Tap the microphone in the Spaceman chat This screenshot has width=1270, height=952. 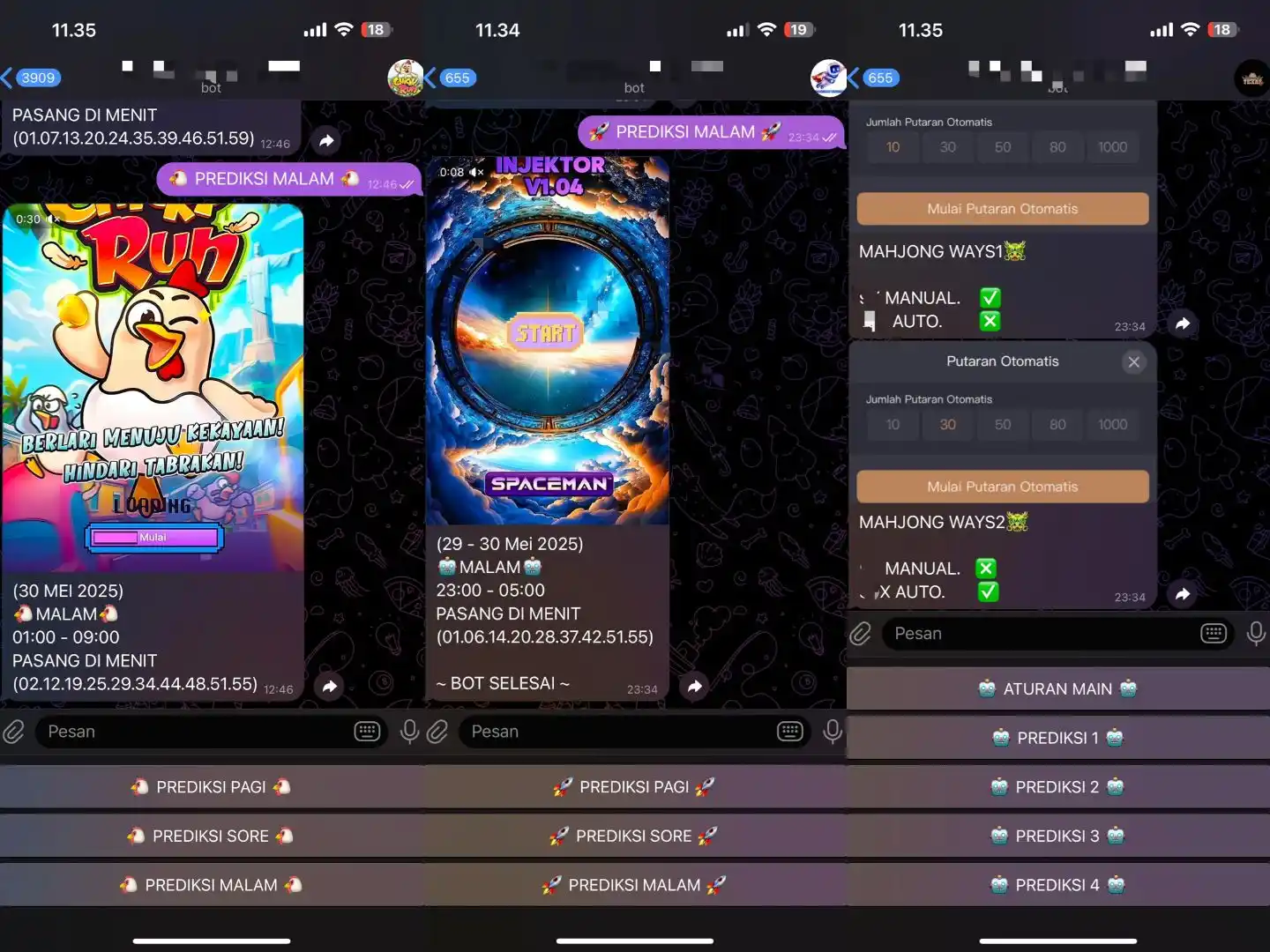coord(833,732)
